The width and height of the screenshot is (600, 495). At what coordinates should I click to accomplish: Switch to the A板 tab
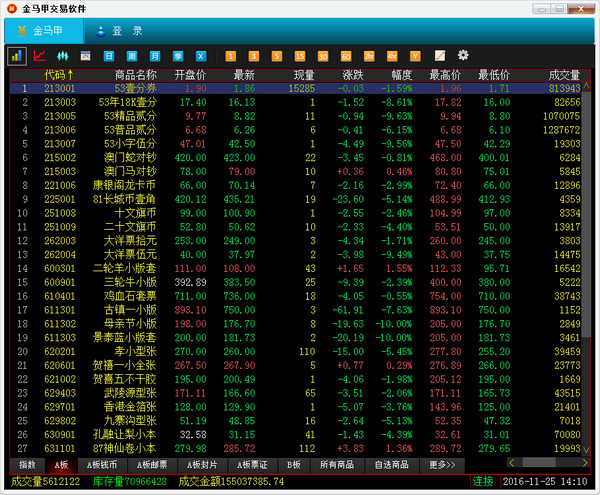click(61, 465)
